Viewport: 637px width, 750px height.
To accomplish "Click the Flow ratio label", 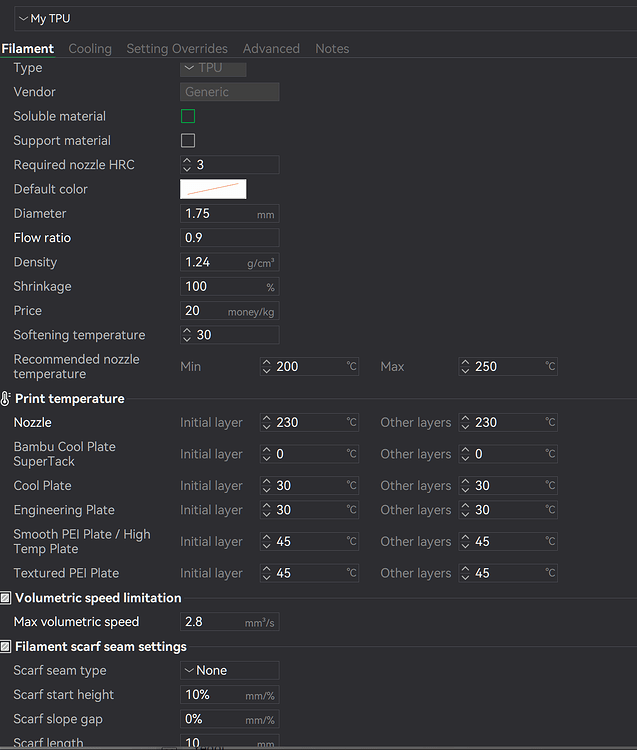I will tap(42, 238).
